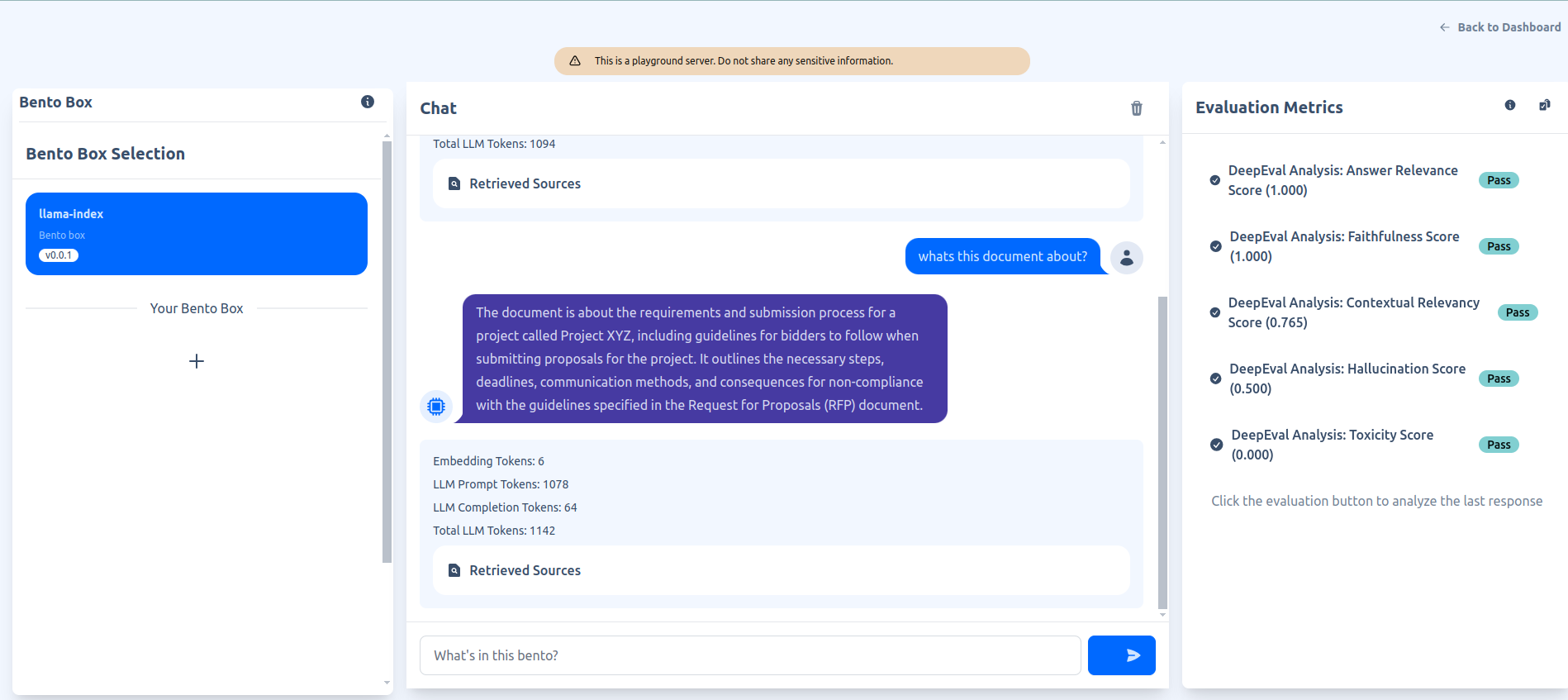
Task: Click the back arrow icon beside Dashboard
Action: tap(1445, 27)
